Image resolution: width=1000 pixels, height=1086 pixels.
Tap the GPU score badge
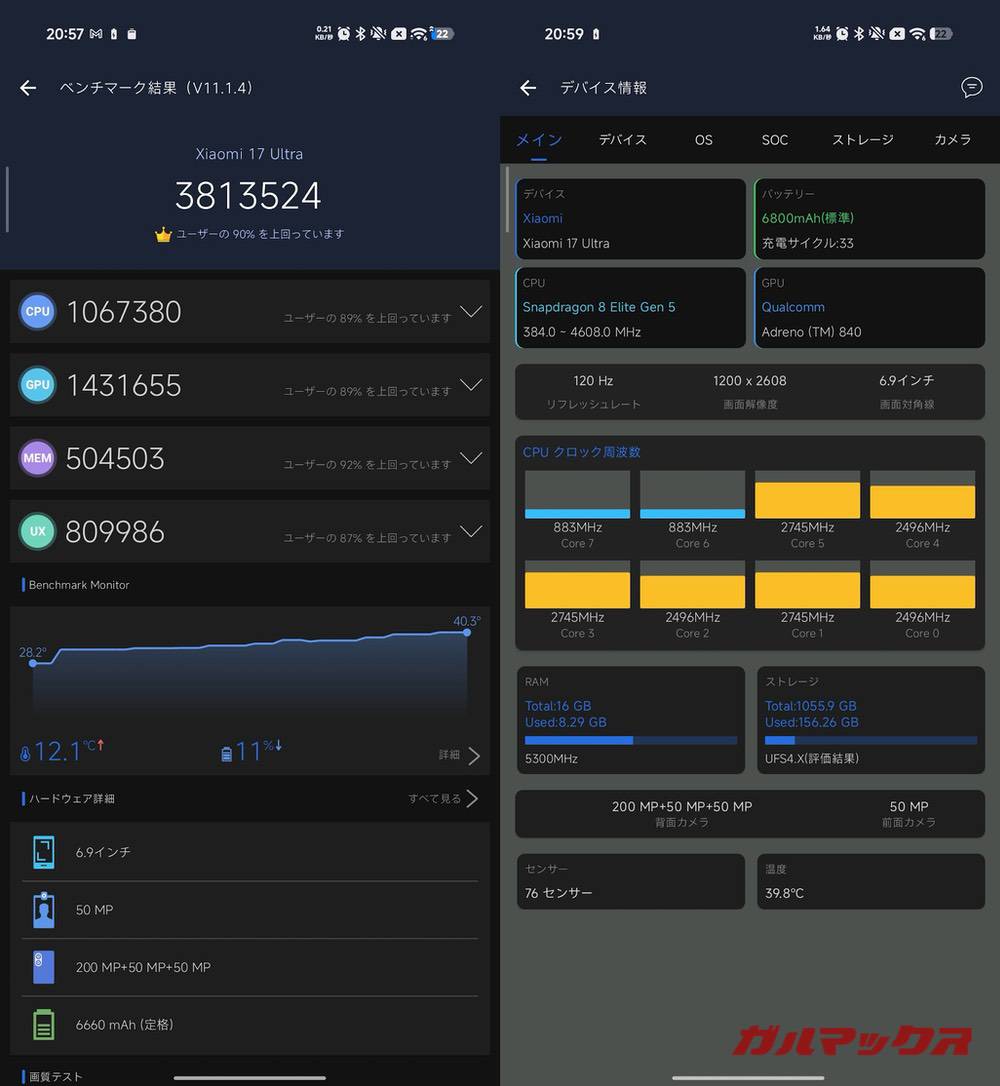tap(37, 384)
